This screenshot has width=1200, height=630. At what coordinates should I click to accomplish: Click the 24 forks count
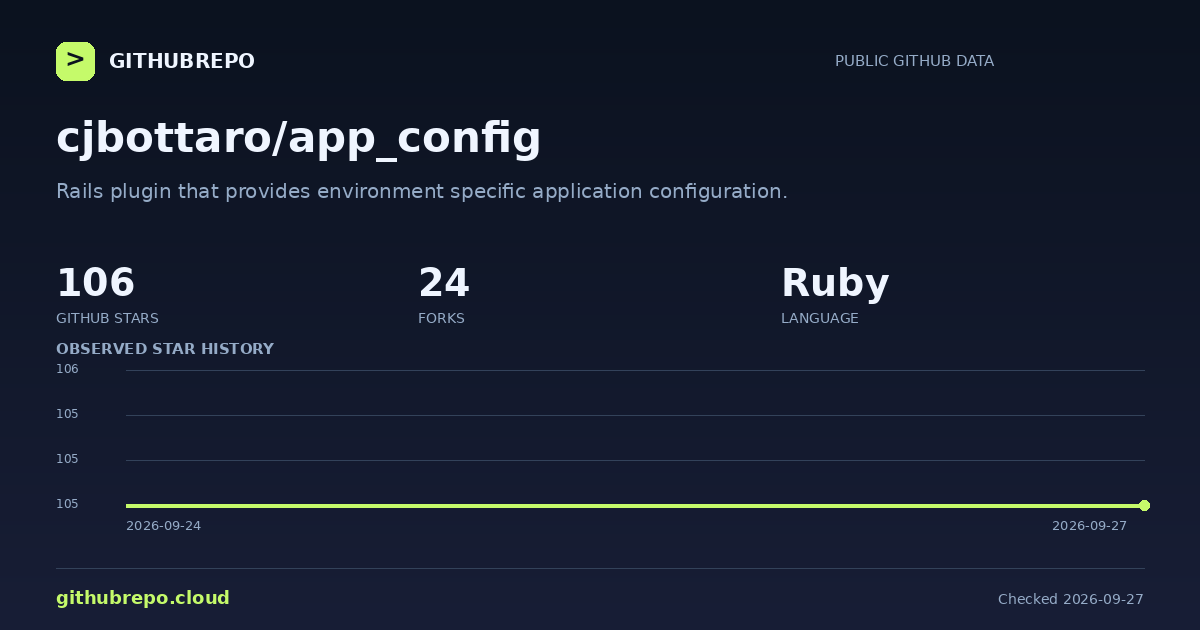[443, 283]
